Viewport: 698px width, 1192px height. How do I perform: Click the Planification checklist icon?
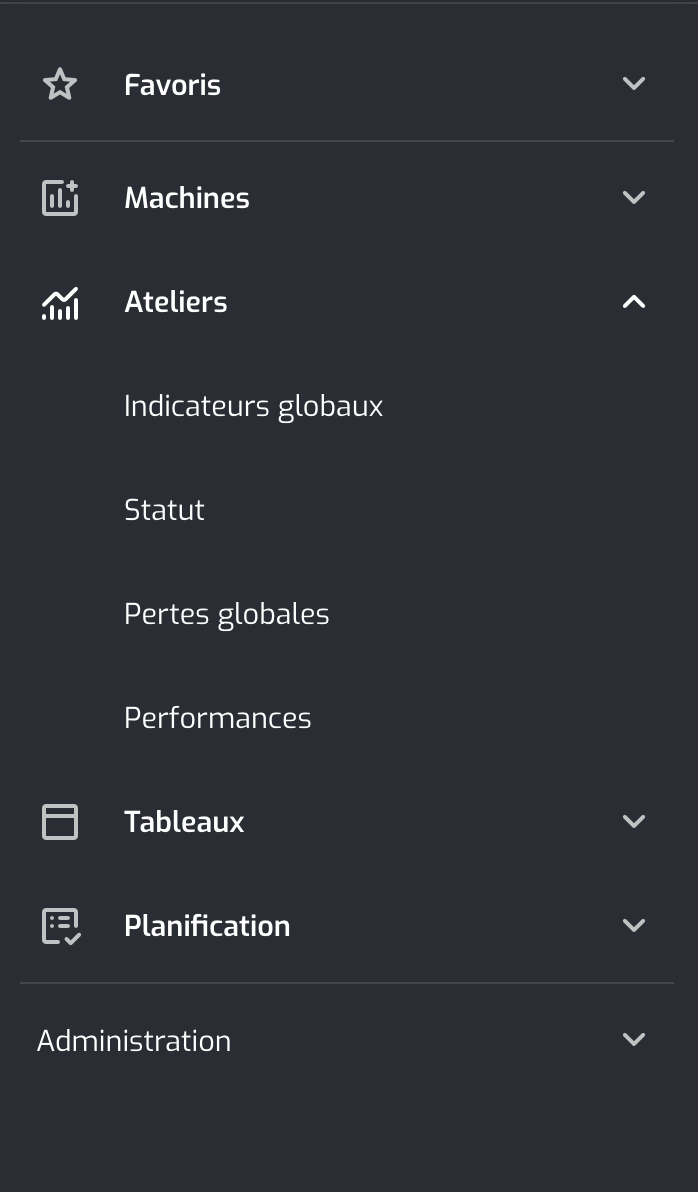(61, 926)
